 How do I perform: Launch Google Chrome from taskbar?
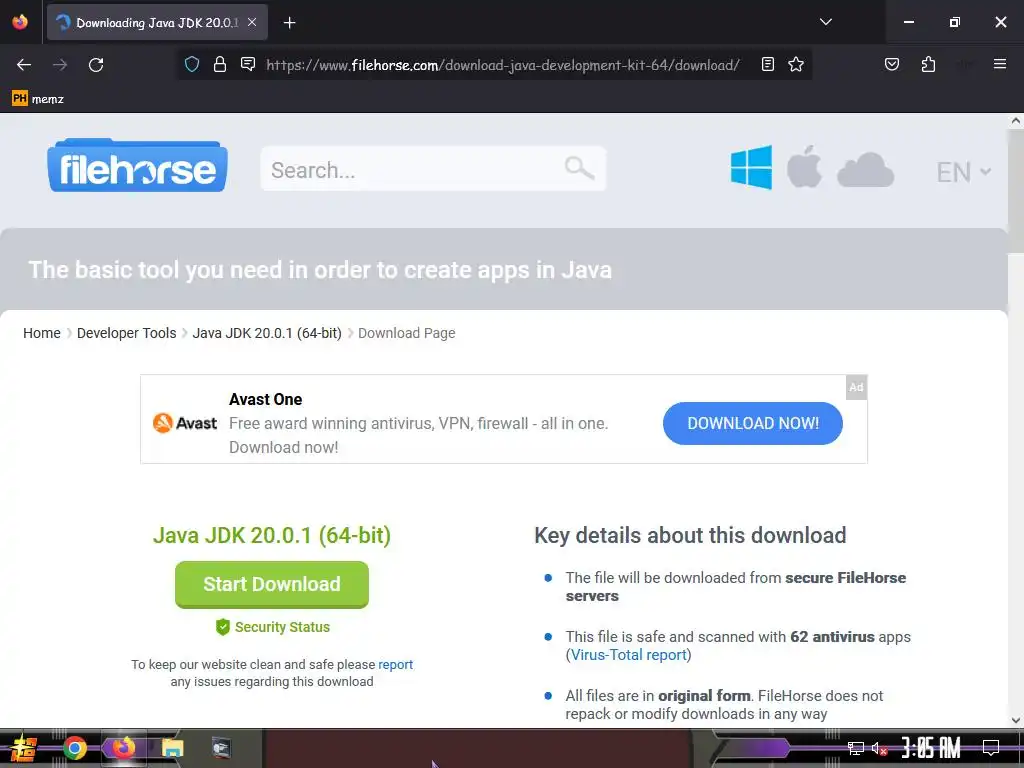click(x=75, y=748)
